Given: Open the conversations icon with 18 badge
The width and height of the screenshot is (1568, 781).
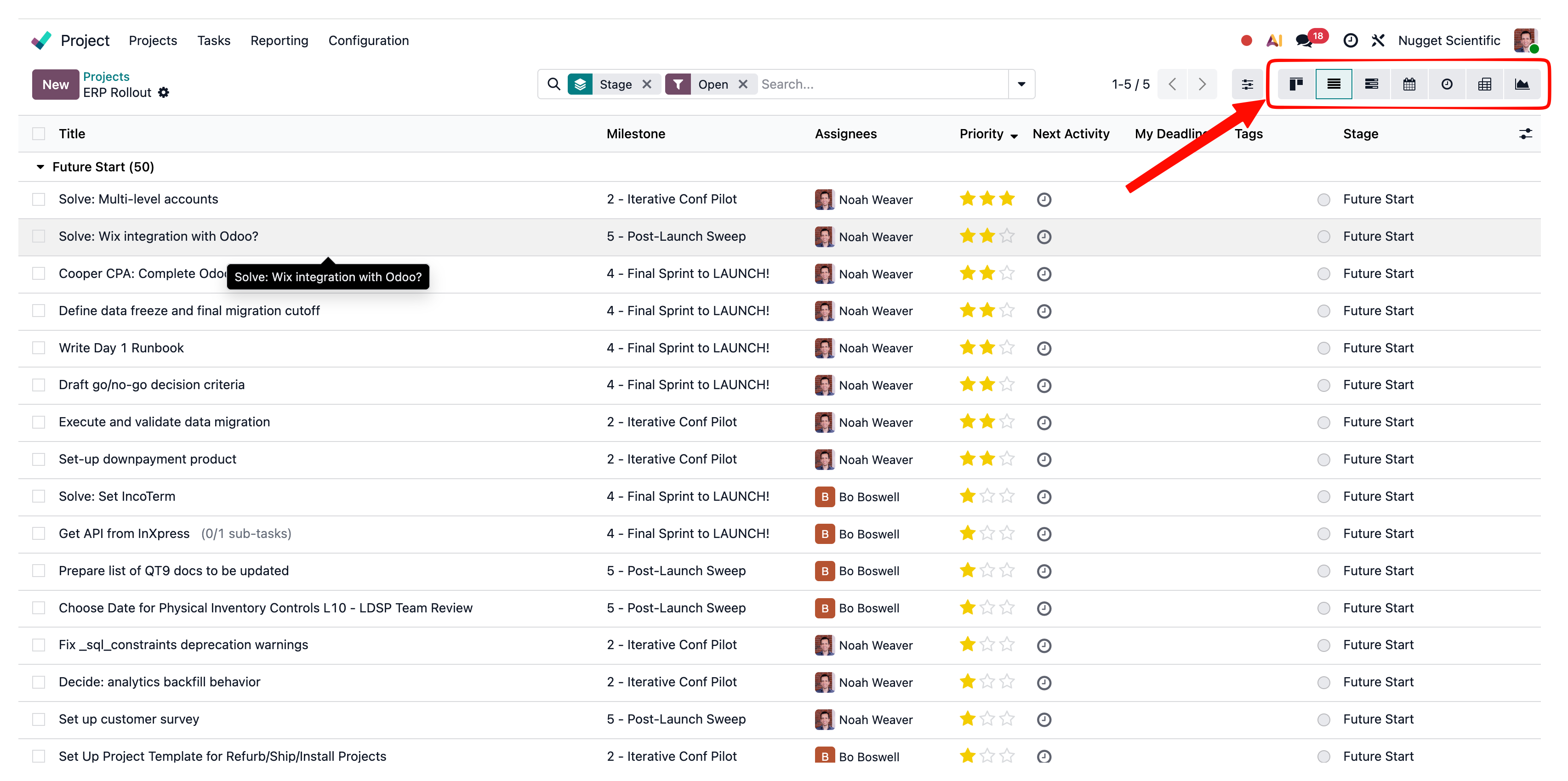Looking at the screenshot, I should (x=1304, y=41).
